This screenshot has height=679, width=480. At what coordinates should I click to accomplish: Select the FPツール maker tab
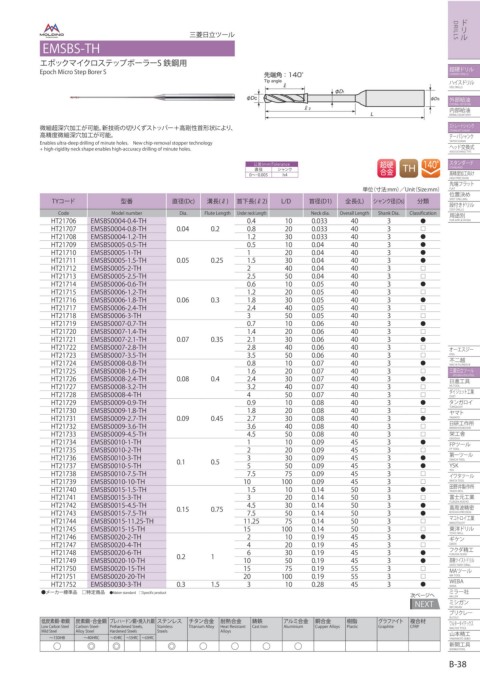coord(463,445)
